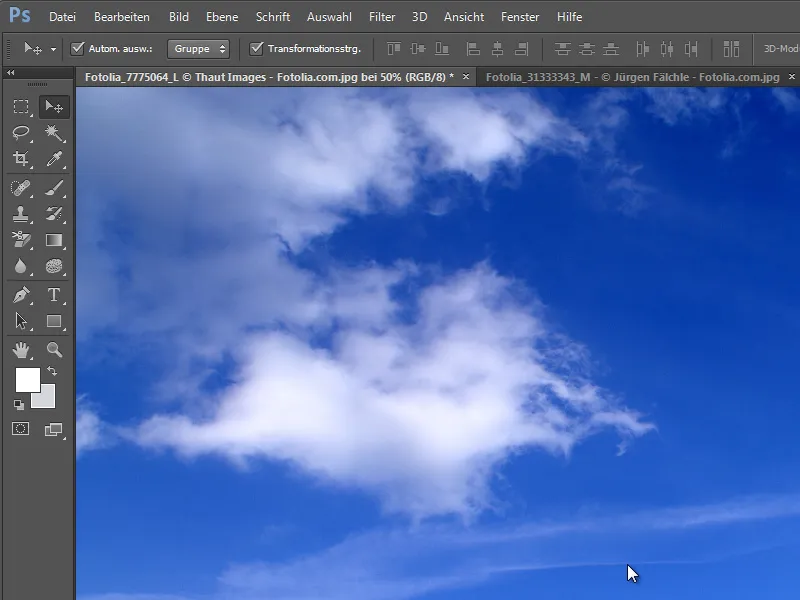Viewport: 800px width, 600px height.
Task: Align bottom edges button
Action: [442, 49]
